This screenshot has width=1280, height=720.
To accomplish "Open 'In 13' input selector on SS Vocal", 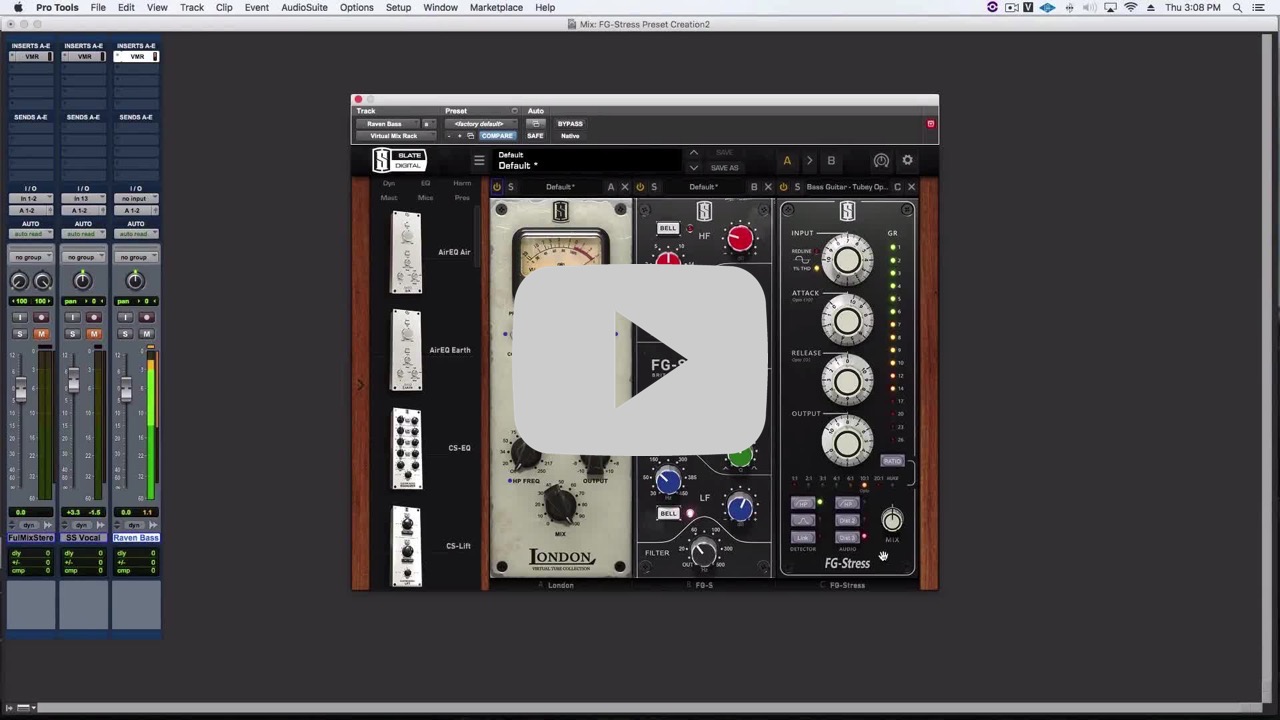I will pos(83,199).
